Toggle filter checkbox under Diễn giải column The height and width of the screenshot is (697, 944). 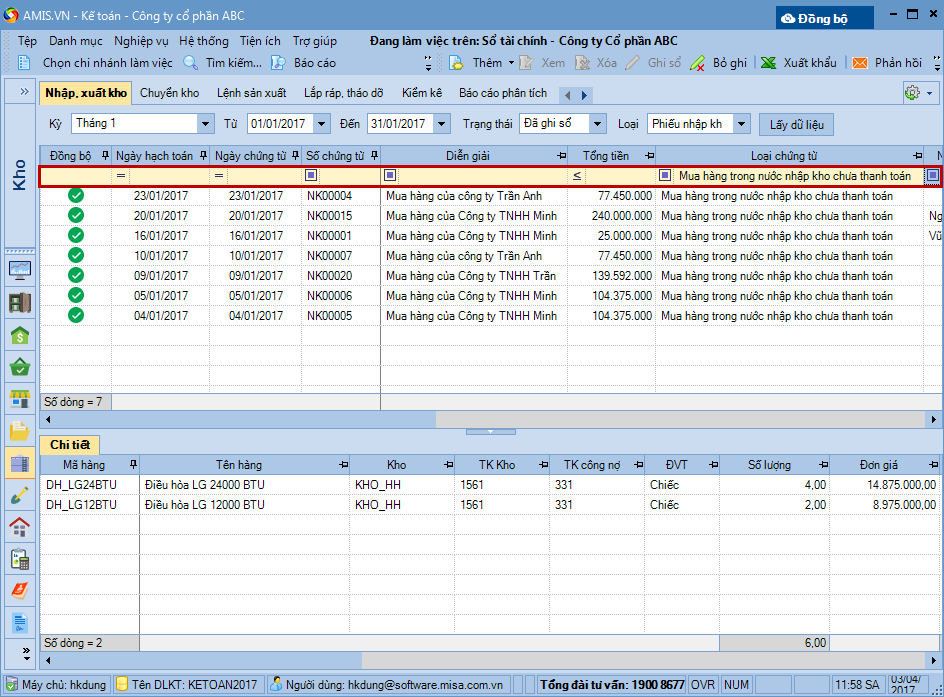[389, 176]
